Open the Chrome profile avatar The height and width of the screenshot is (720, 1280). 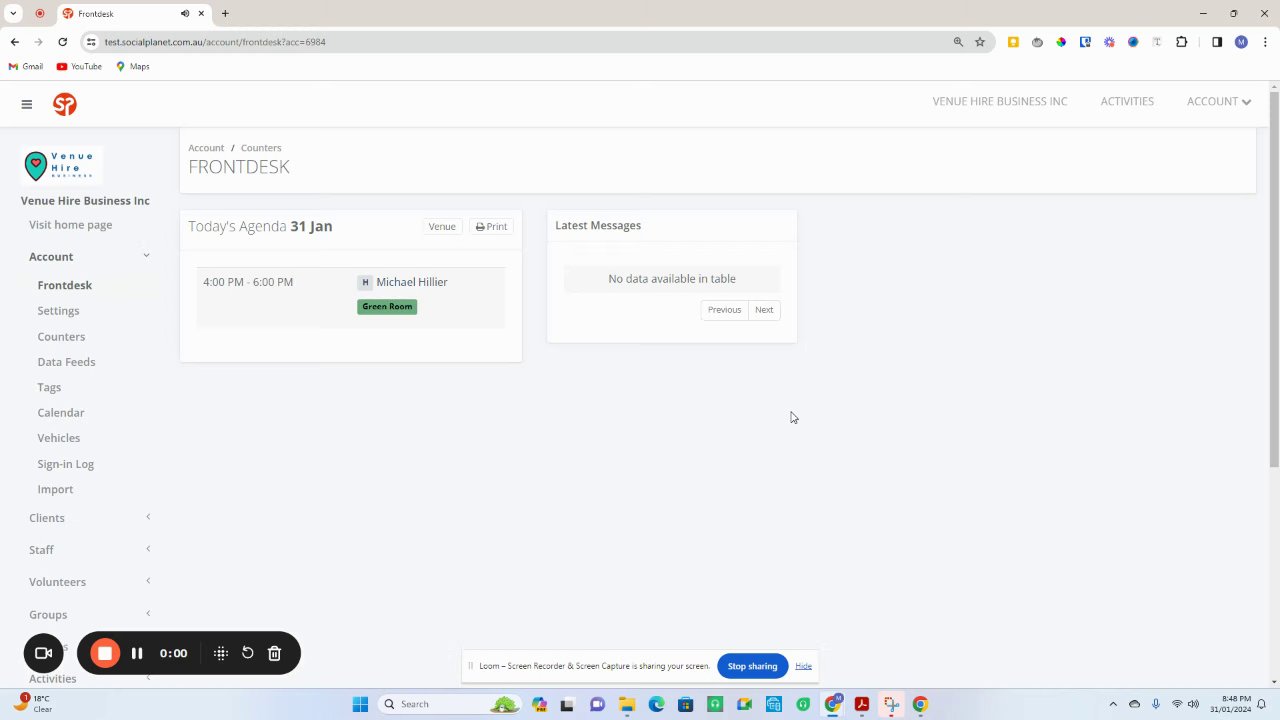[x=1241, y=42]
